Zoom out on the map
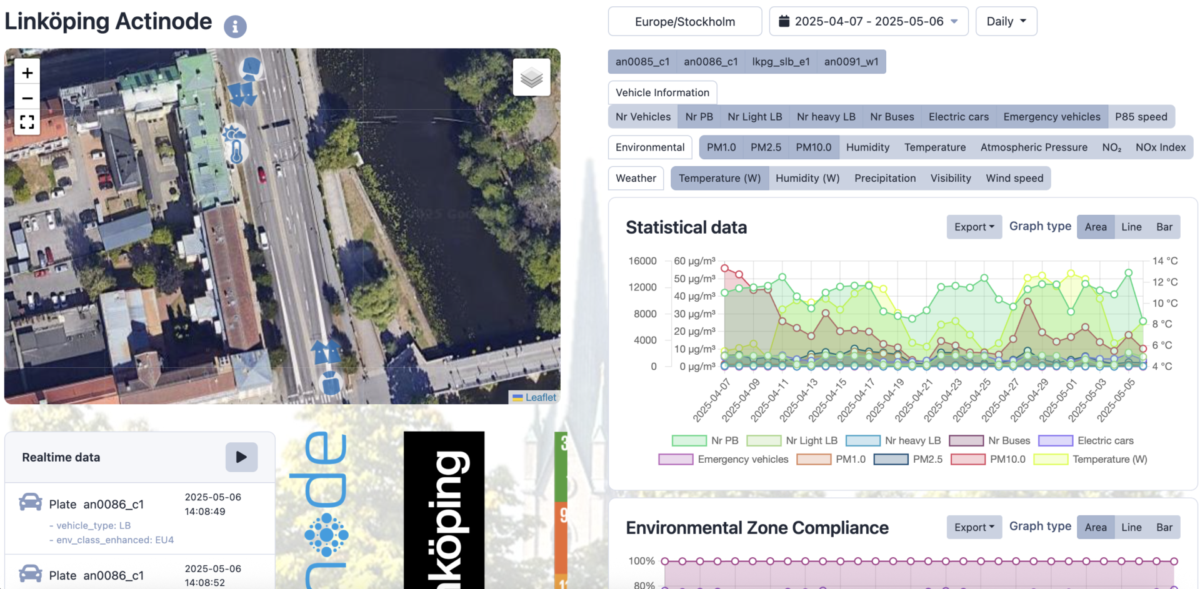 [27, 98]
